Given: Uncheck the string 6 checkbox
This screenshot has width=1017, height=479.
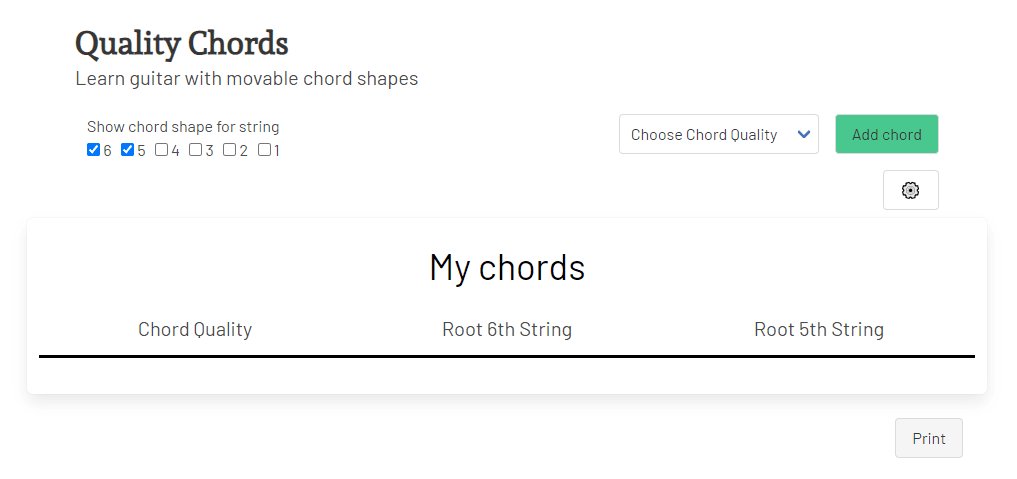Looking at the screenshot, I should pyautogui.click(x=93, y=150).
